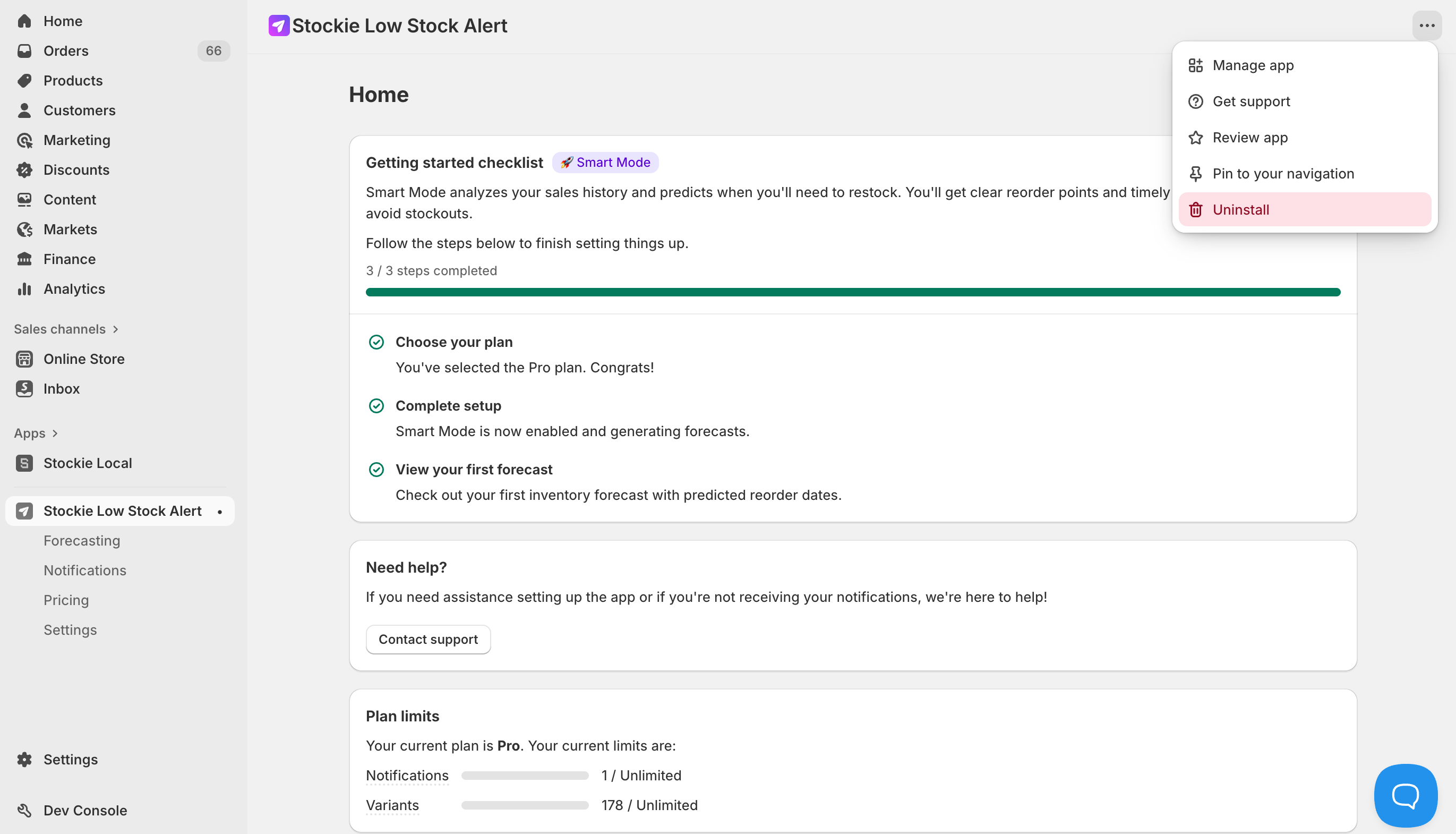
Task: Toggle the Choose your plan checkmark
Action: [376, 342]
